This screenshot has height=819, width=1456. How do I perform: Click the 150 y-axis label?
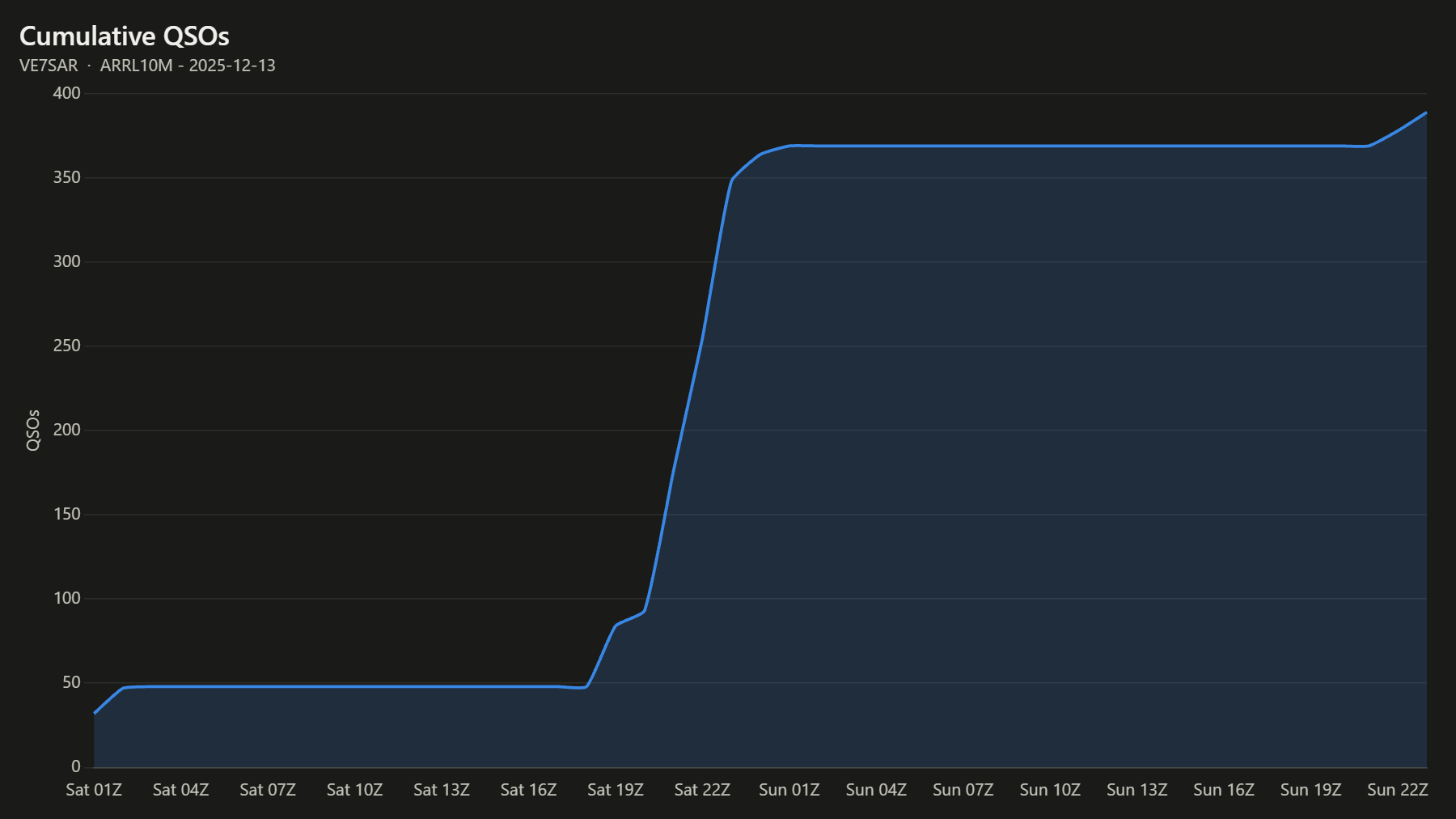(x=67, y=514)
